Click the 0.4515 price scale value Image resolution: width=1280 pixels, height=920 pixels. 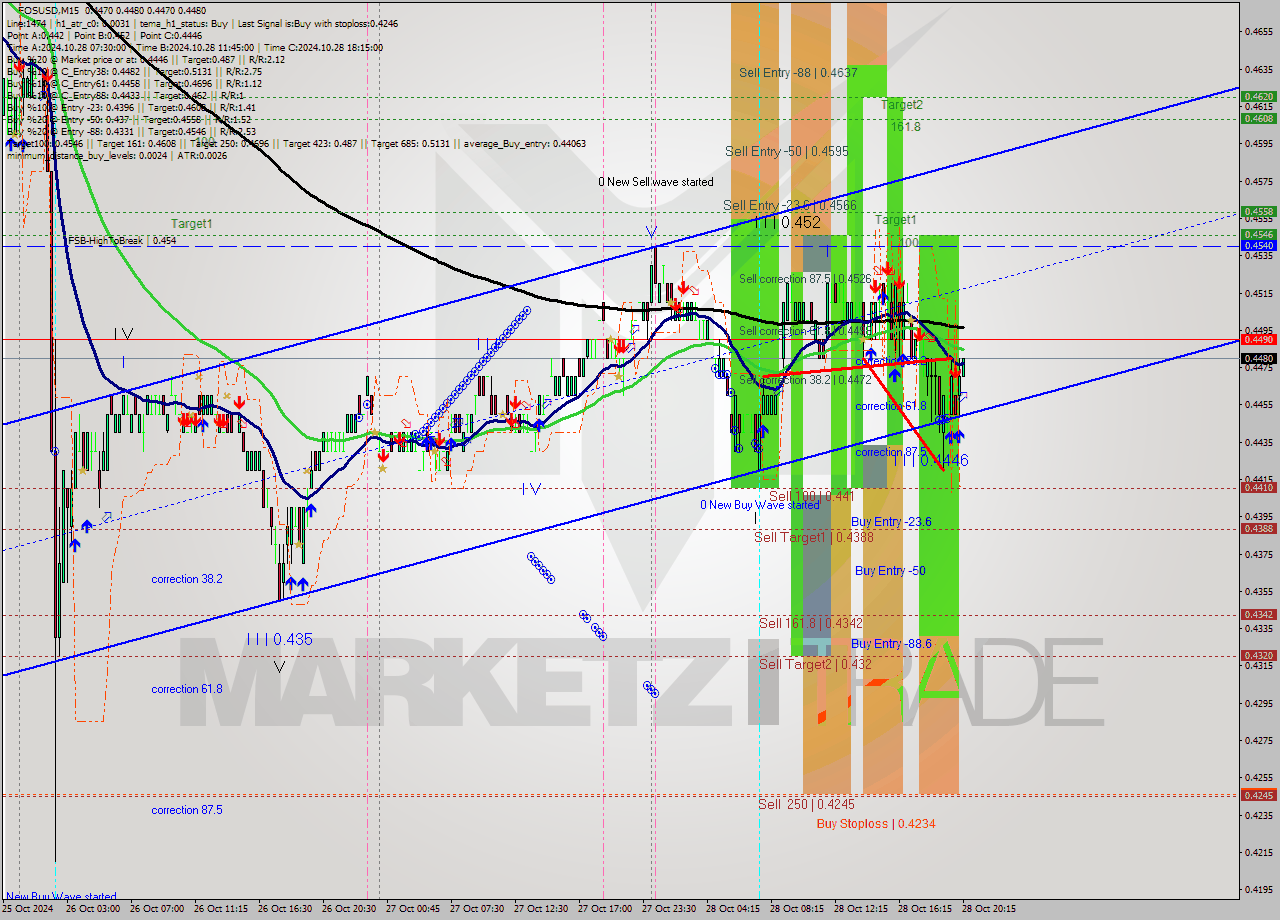coord(1258,294)
